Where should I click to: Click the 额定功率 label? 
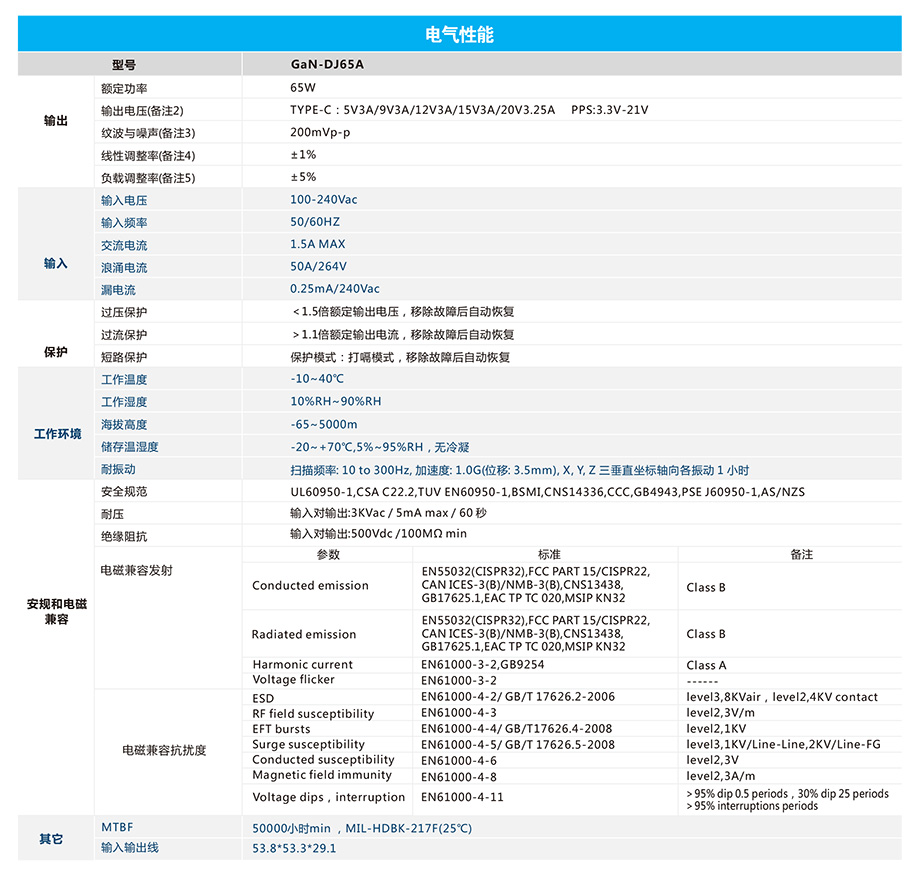coord(124,89)
